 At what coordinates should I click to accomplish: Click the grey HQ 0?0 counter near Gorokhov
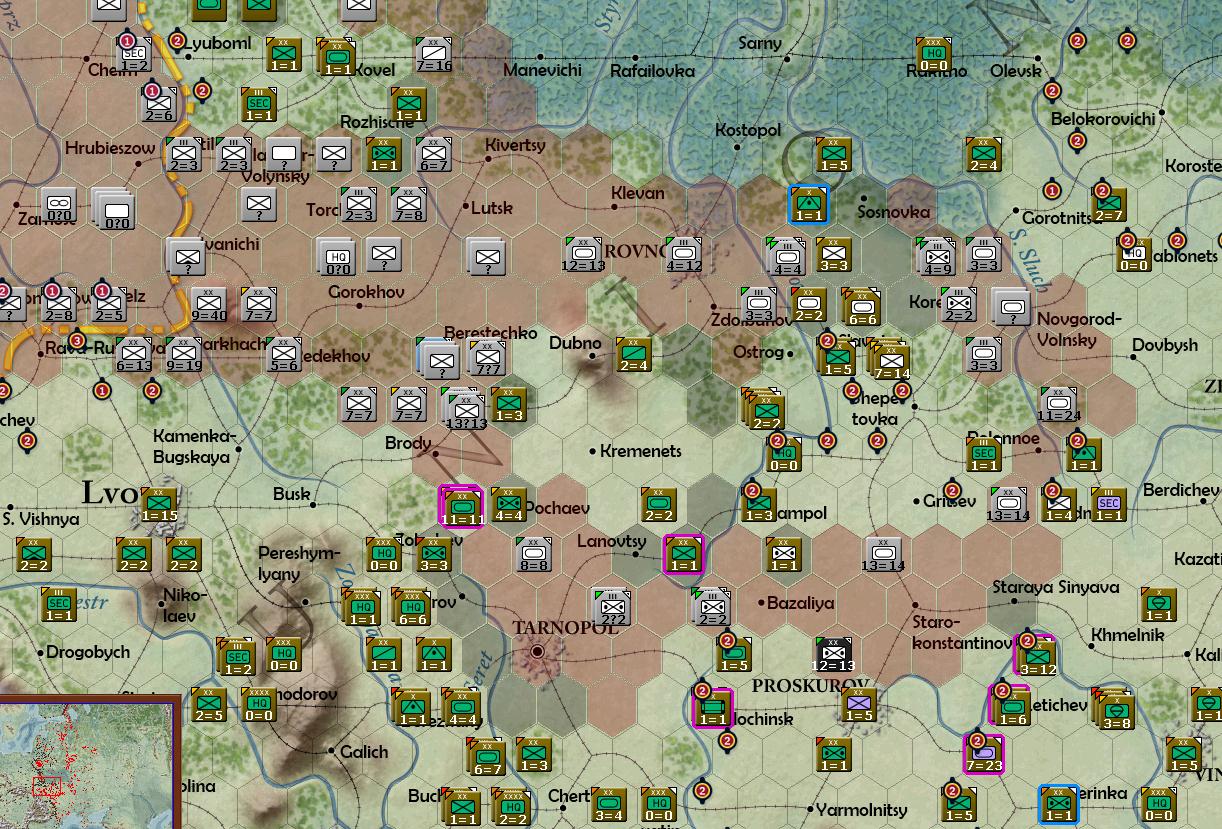click(x=336, y=256)
